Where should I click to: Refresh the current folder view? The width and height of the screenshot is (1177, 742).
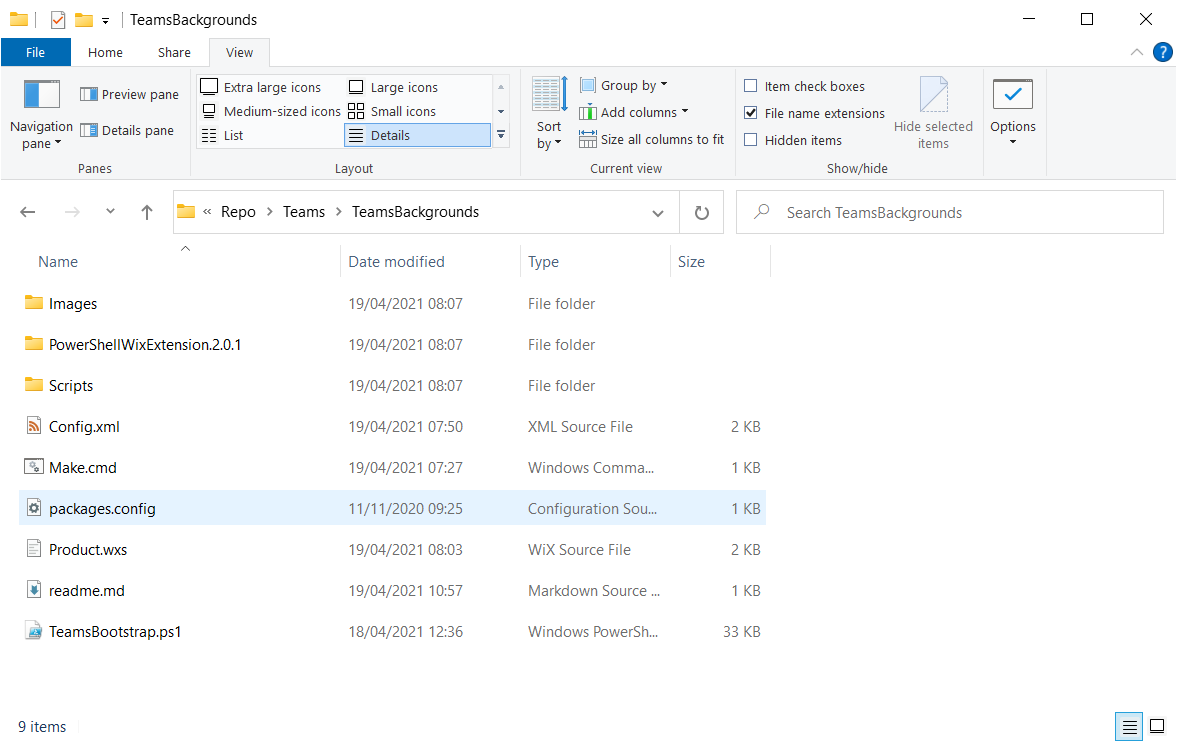click(x=701, y=212)
